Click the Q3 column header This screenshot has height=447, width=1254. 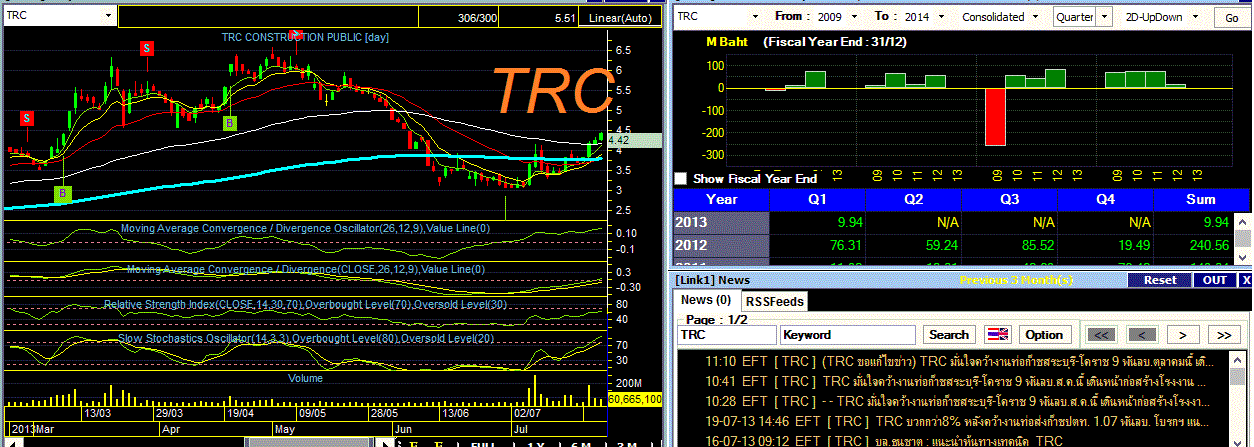tap(1009, 199)
